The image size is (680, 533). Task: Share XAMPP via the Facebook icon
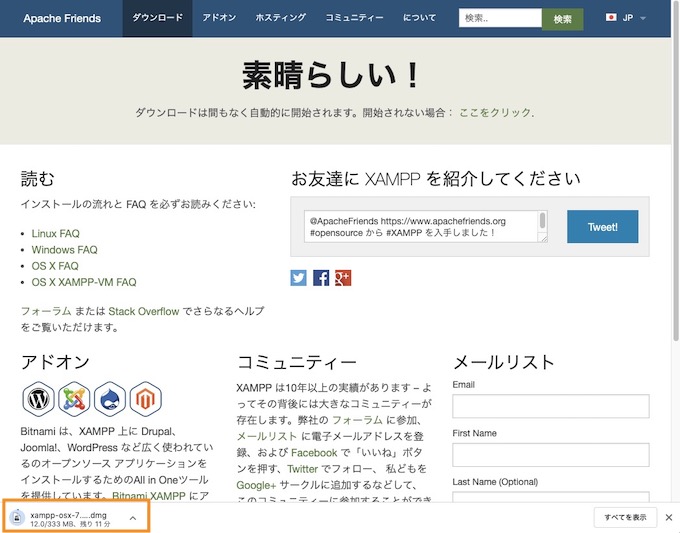pos(321,278)
